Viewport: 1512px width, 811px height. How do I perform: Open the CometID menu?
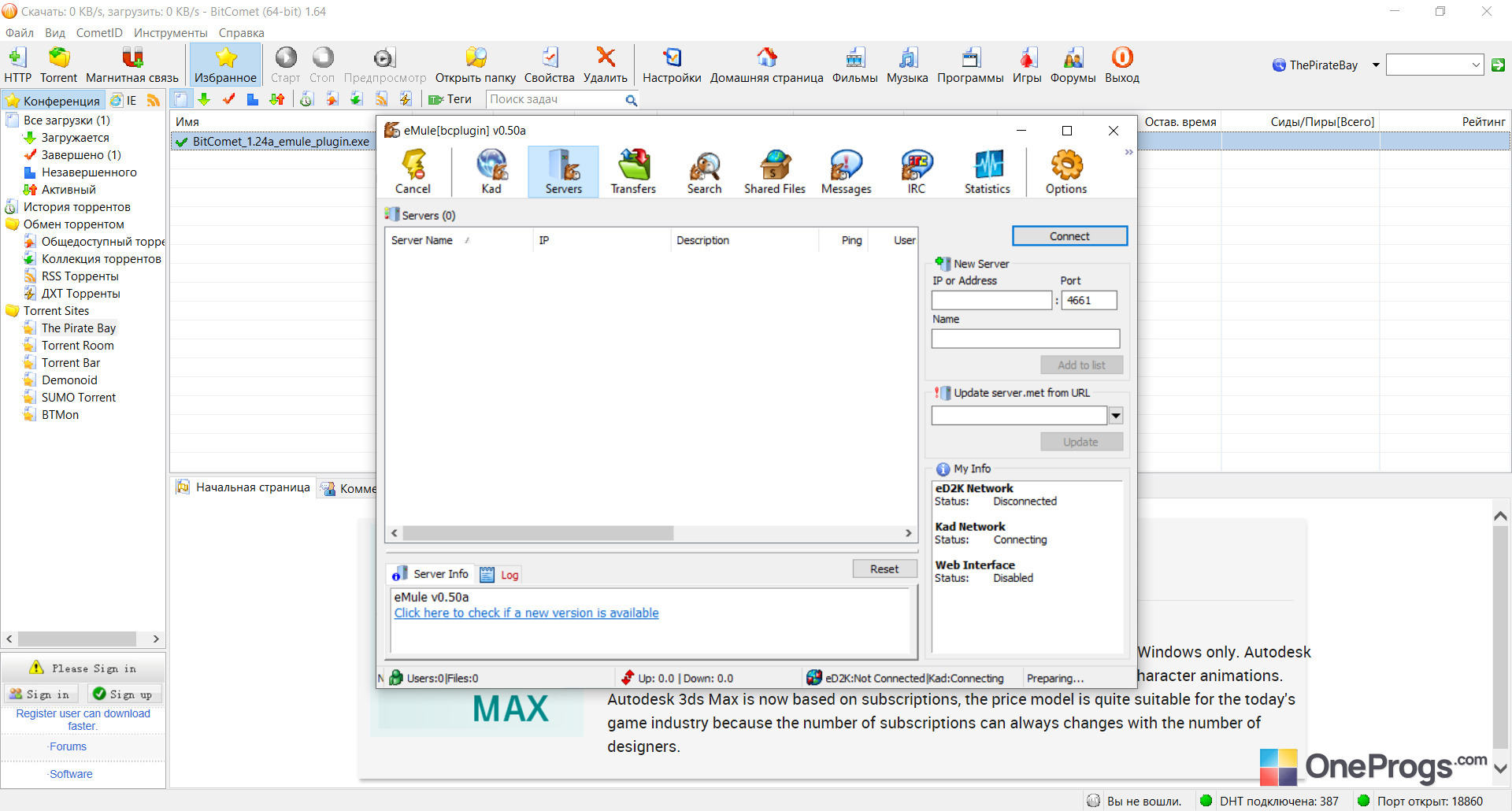[99, 33]
